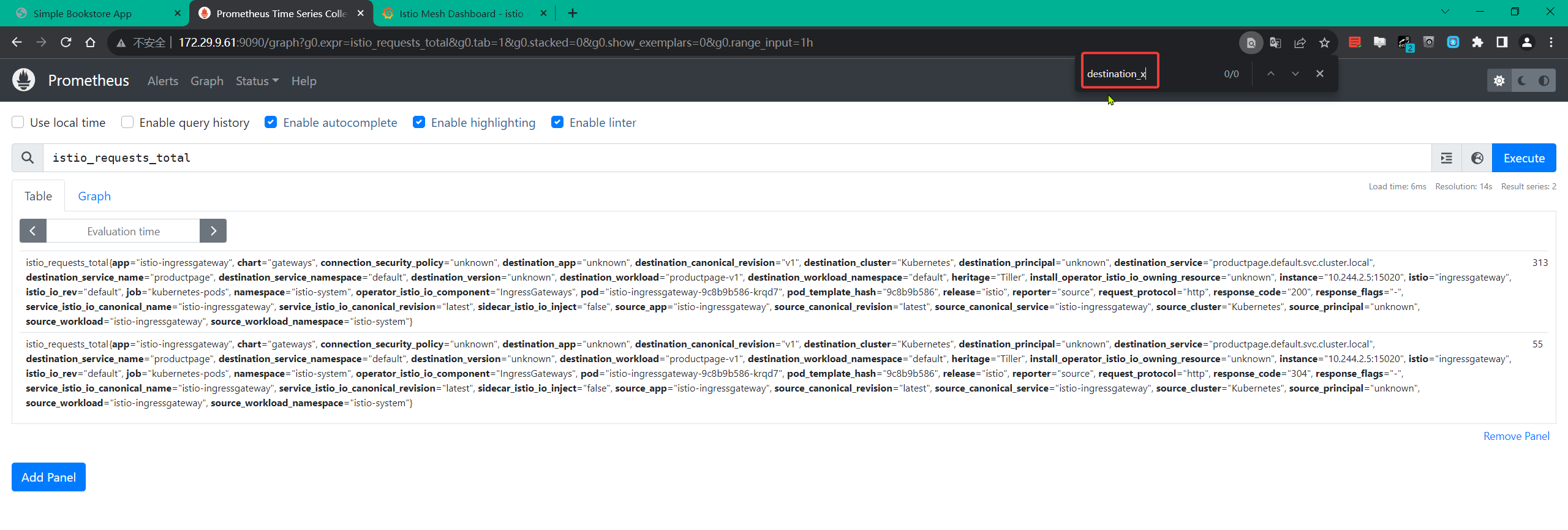This screenshot has width=1568, height=530.
Task: Open the browser extensions puzzle icon
Action: pyautogui.click(x=1477, y=42)
